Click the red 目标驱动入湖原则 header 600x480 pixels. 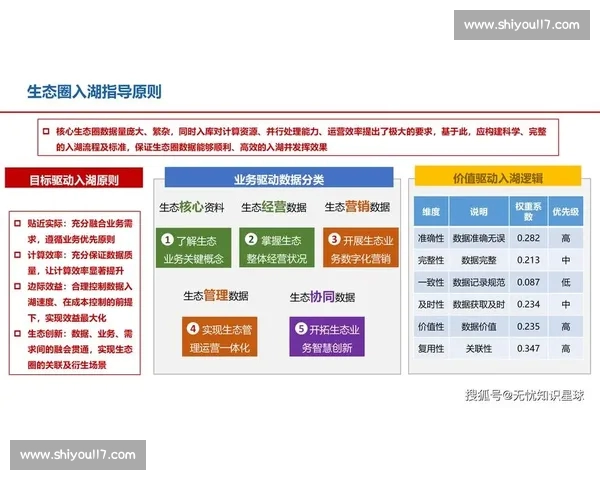(x=74, y=178)
